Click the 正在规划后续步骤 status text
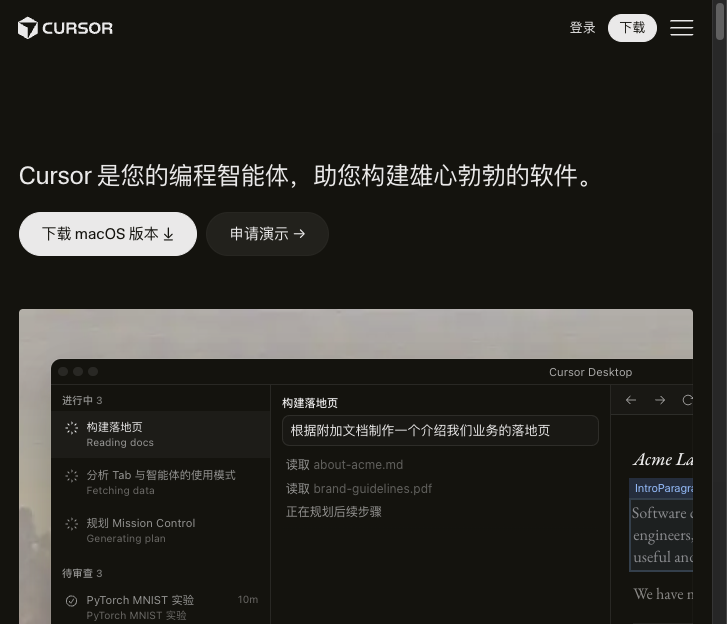Viewport: 727px width, 624px height. [334, 512]
